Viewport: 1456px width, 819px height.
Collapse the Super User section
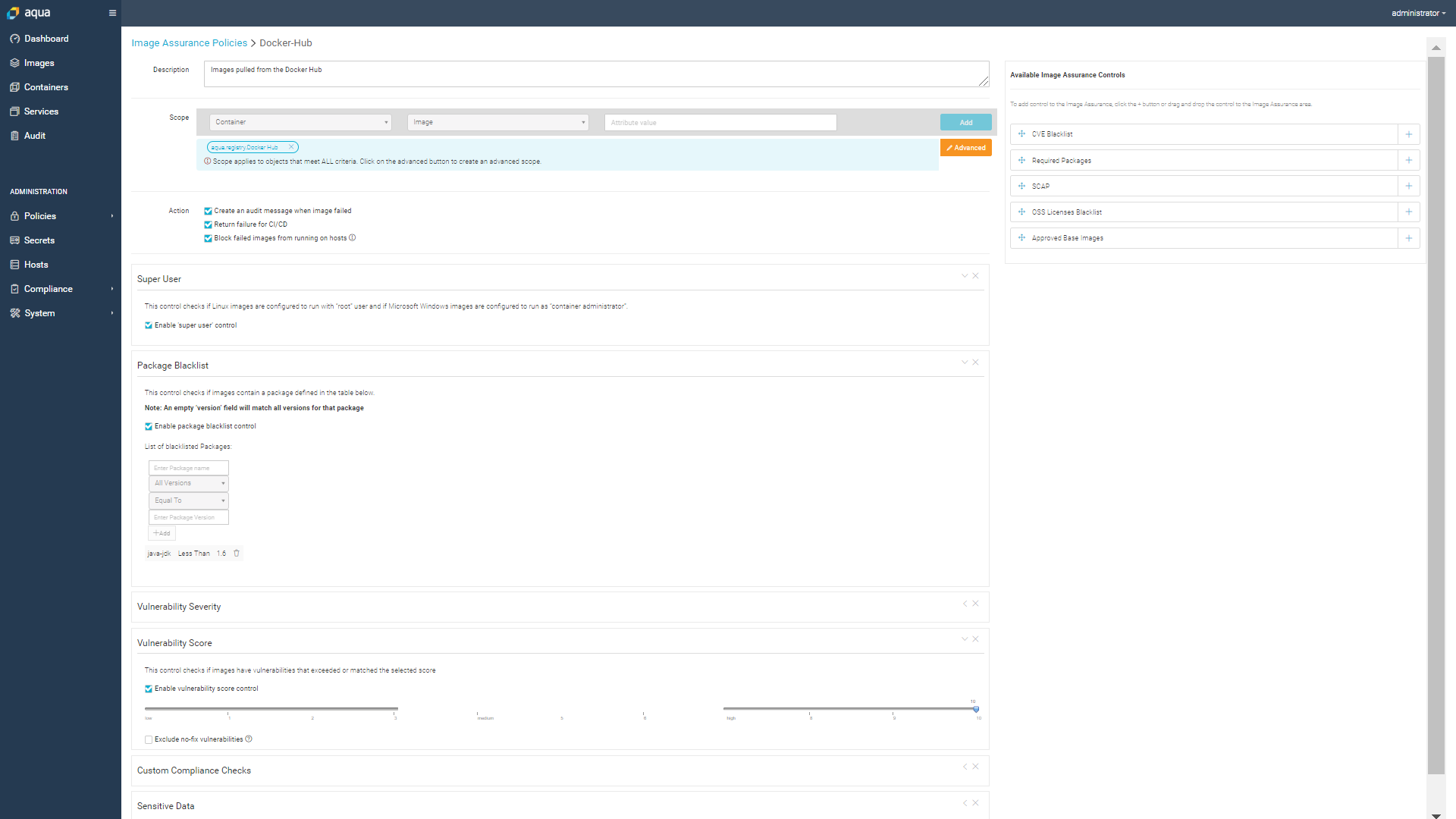(965, 276)
